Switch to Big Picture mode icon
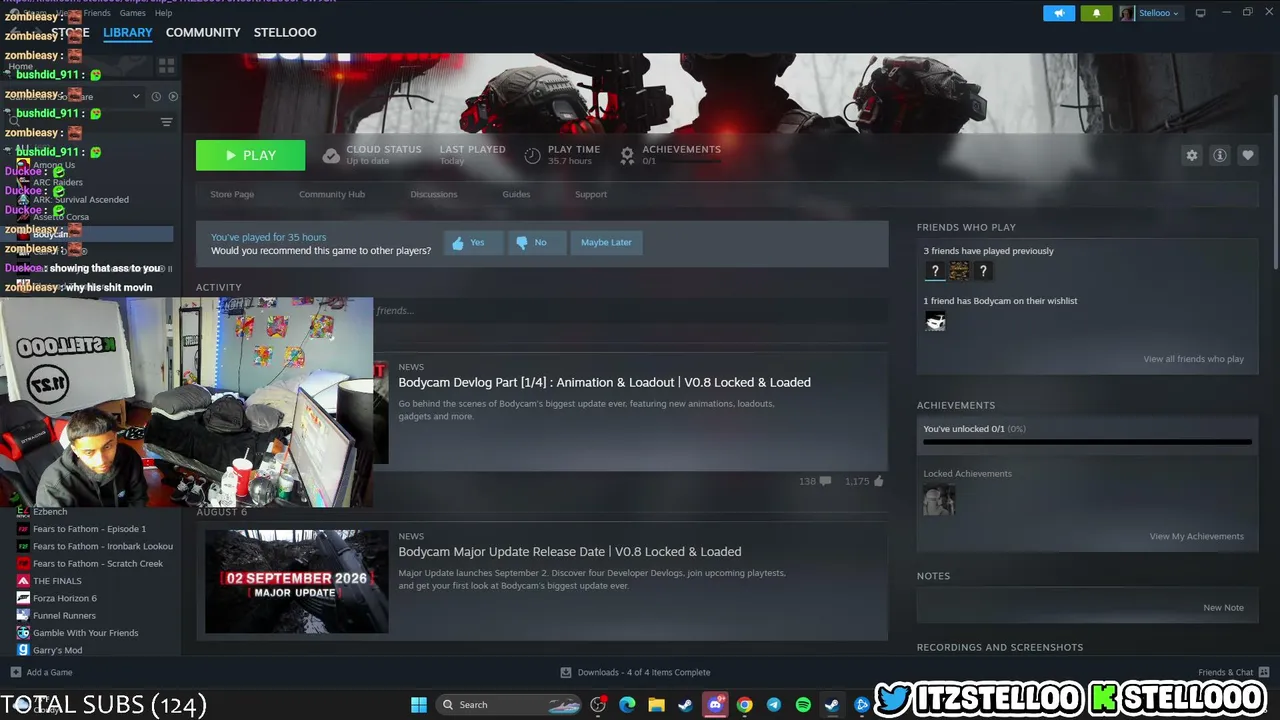Viewport: 1280px width, 720px height. pos(1200,13)
